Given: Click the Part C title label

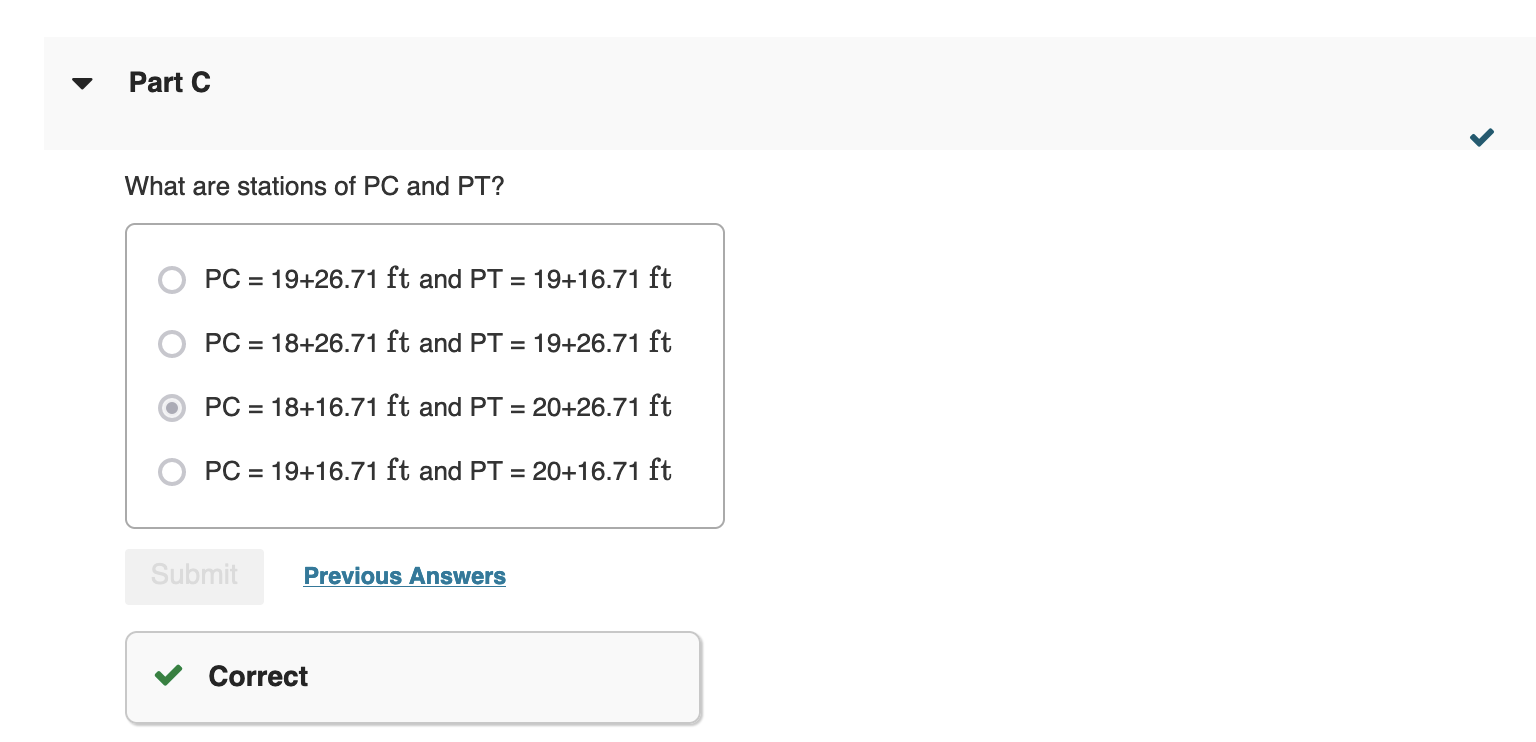Looking at the screenshot, I should 169,83.
